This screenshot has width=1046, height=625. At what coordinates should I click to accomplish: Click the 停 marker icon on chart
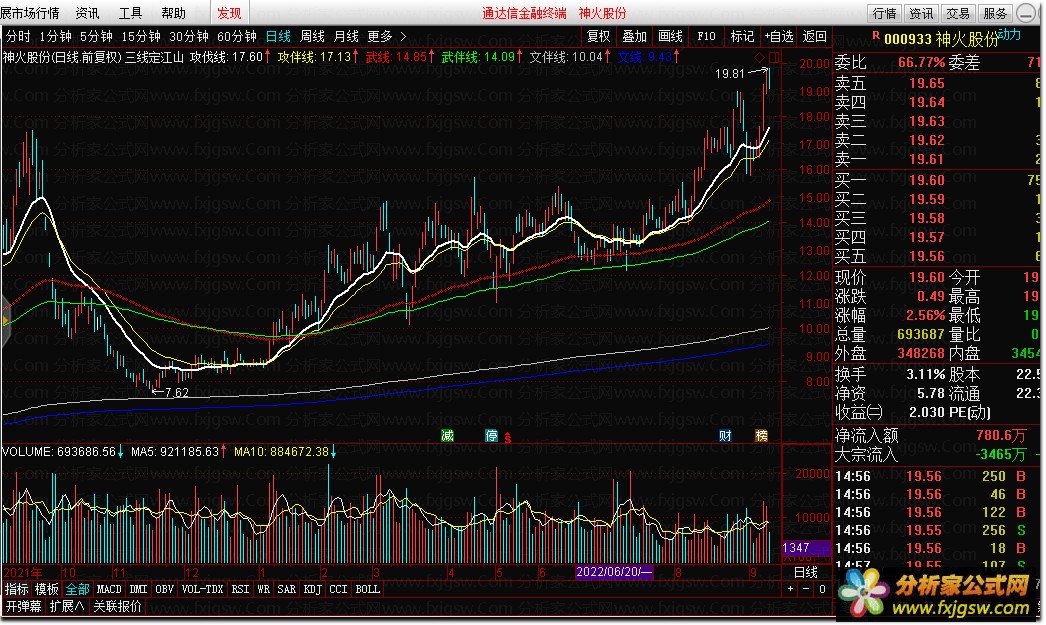[x=491, y=436]
